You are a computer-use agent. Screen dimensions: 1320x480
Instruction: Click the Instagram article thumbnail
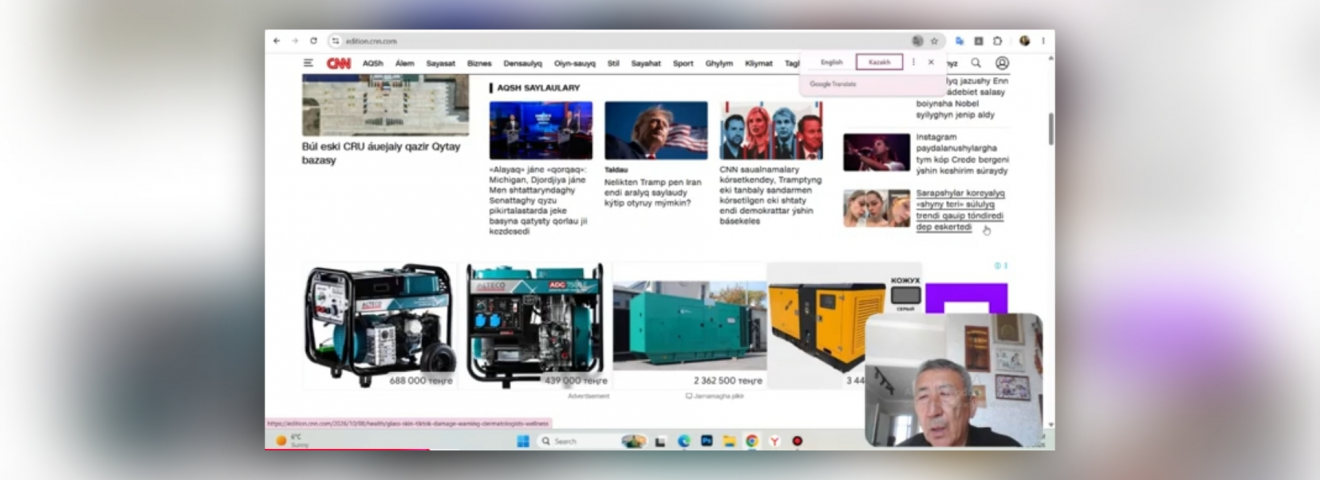coord(876,152)
